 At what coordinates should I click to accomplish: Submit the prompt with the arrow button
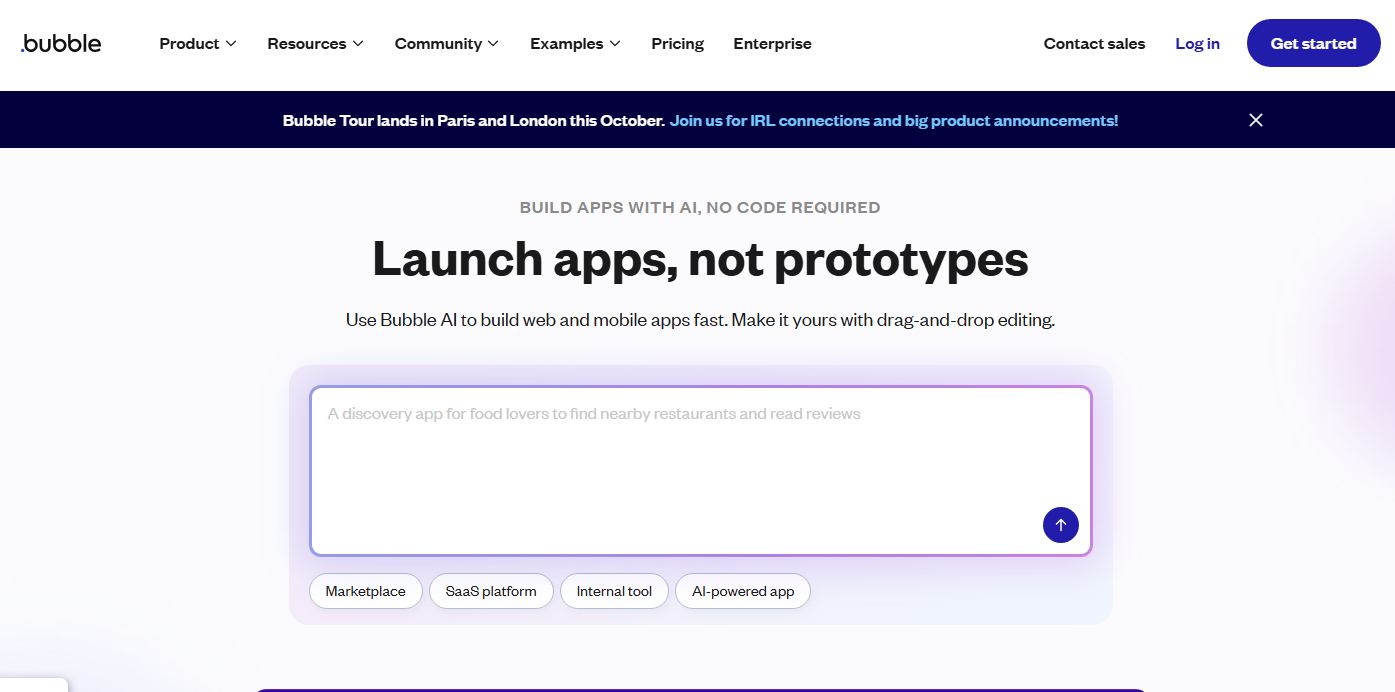click(1060, 525)
